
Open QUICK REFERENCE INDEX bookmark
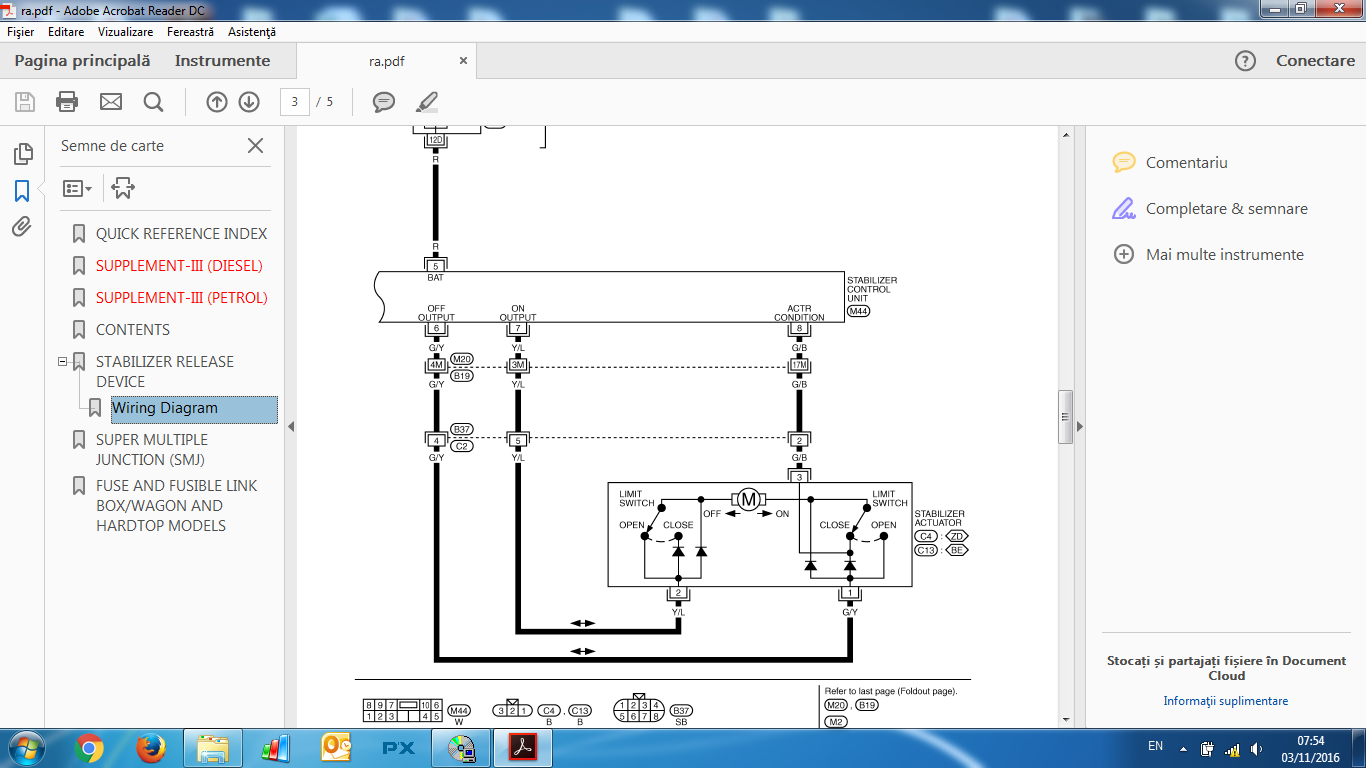coord(181,234)
